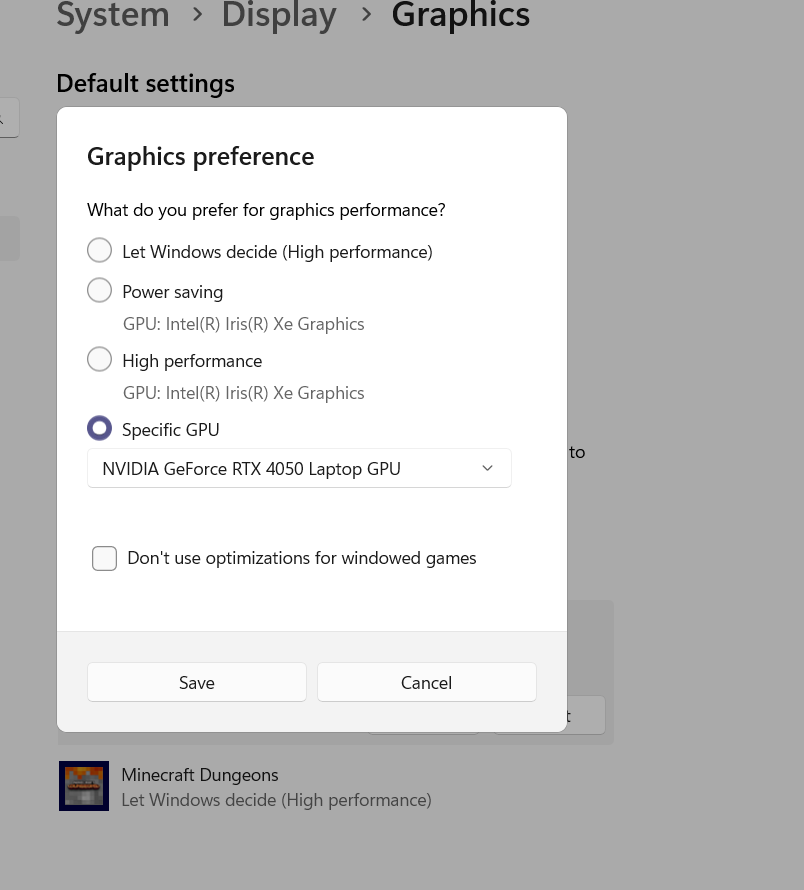Viewport: 804px width, 890px height.
Task: Click the GPU dropdown's chevron arrow
Action: click(x=487, y=468)
